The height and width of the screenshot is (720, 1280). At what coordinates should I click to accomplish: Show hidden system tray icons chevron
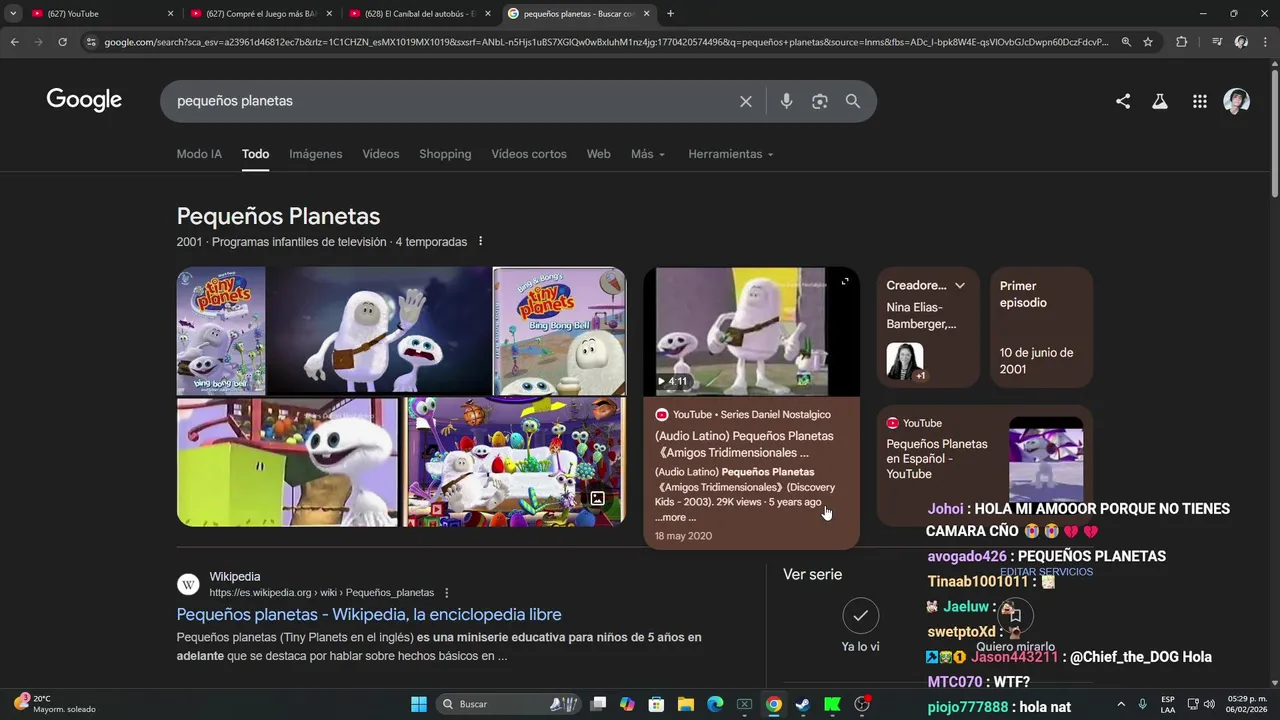coord(1120,704)
